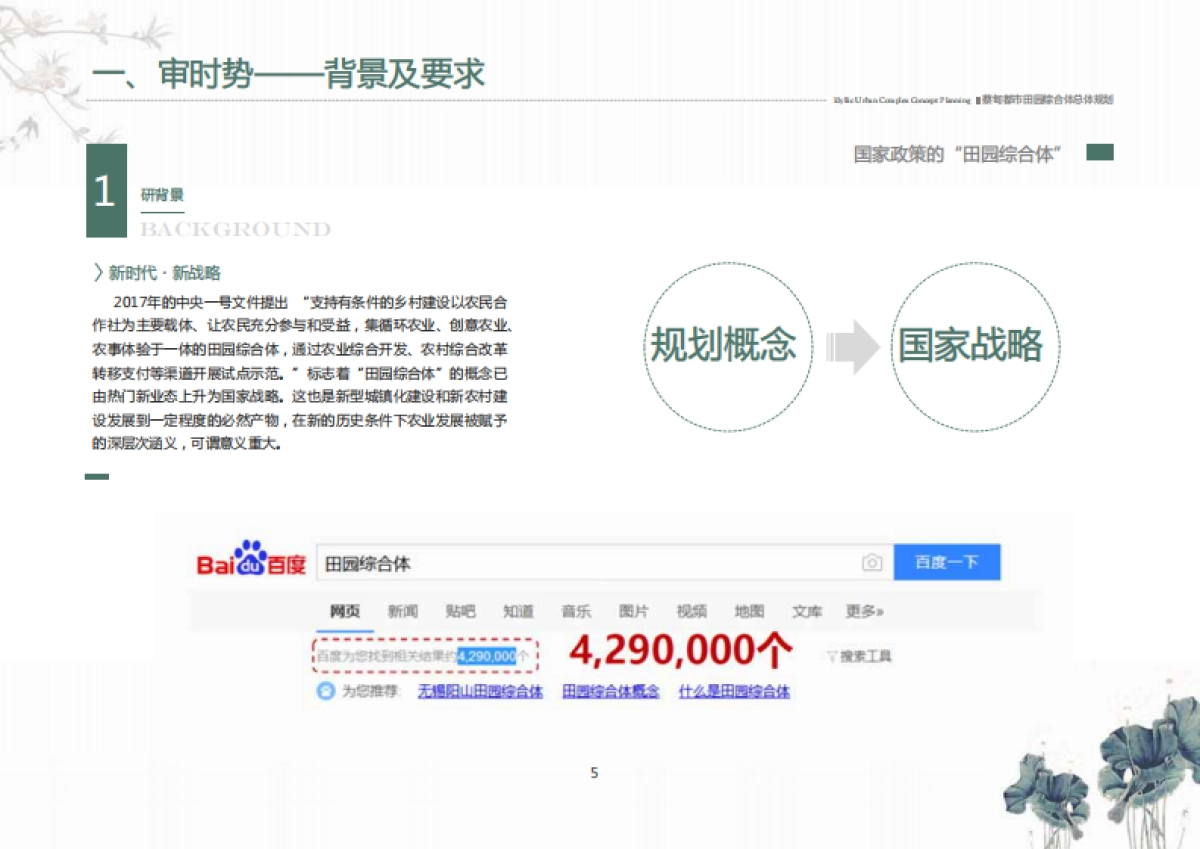Click the green number 1 section block

coord(106,191)
